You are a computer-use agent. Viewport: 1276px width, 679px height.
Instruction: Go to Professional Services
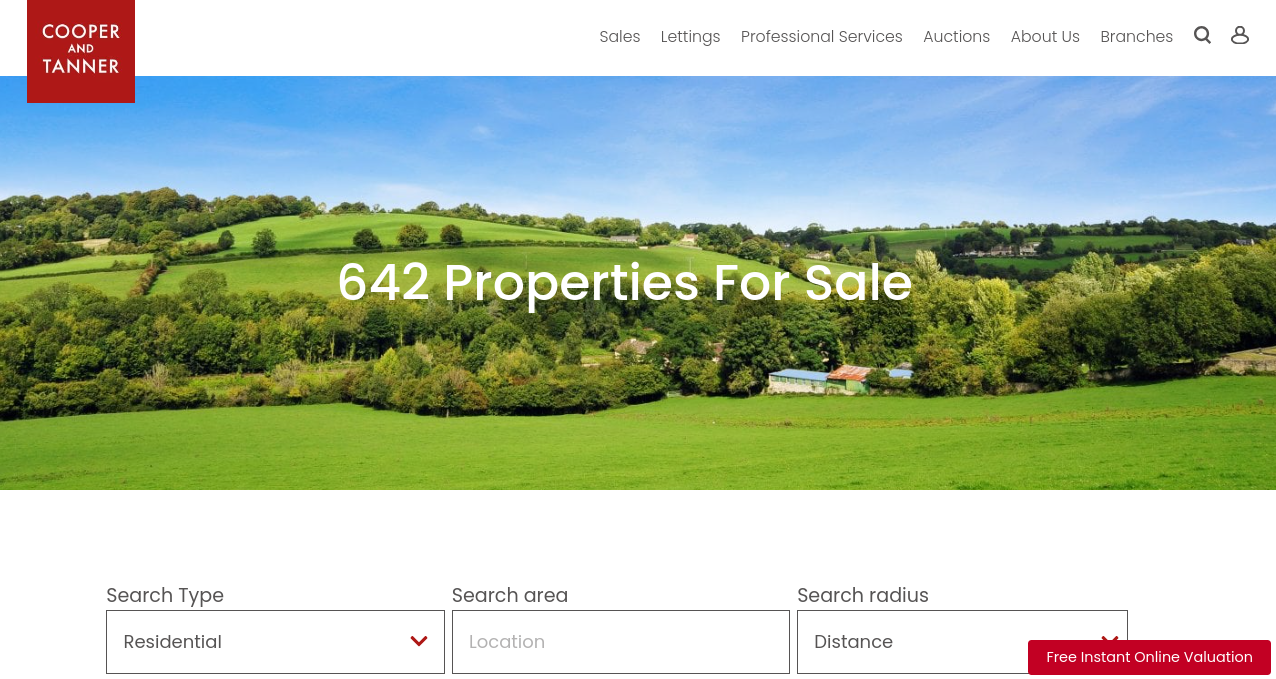822,37
